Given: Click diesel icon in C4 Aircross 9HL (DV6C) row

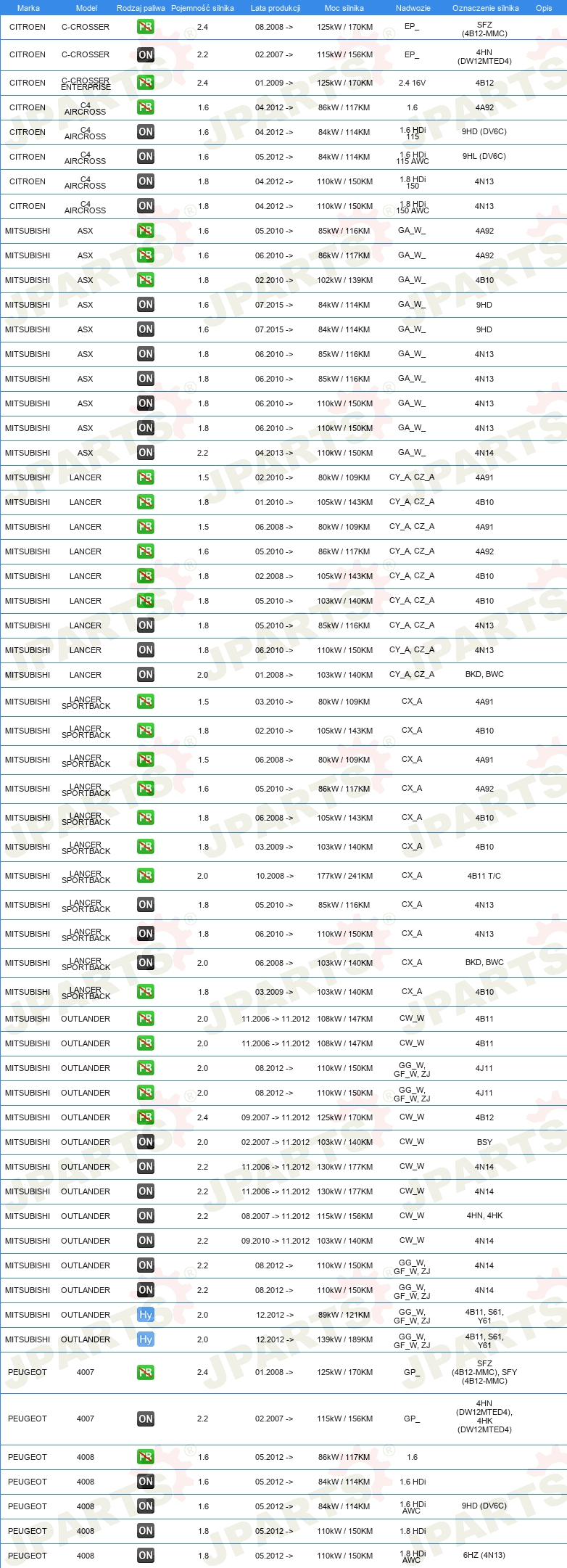Looking at the screenshot, I should click(146, 157).
